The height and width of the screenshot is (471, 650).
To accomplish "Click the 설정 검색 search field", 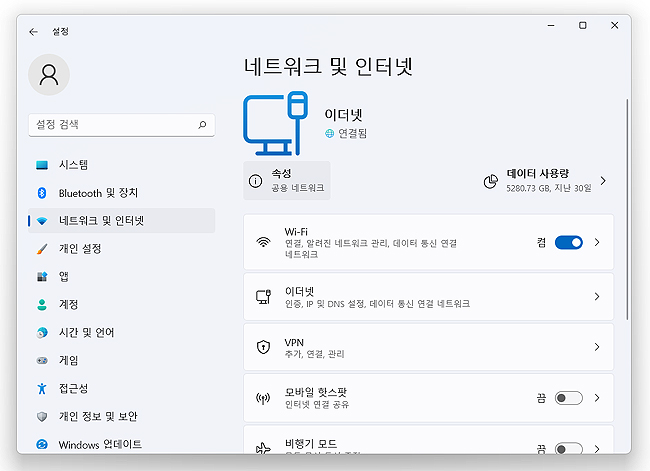I will tap(121, 125).
